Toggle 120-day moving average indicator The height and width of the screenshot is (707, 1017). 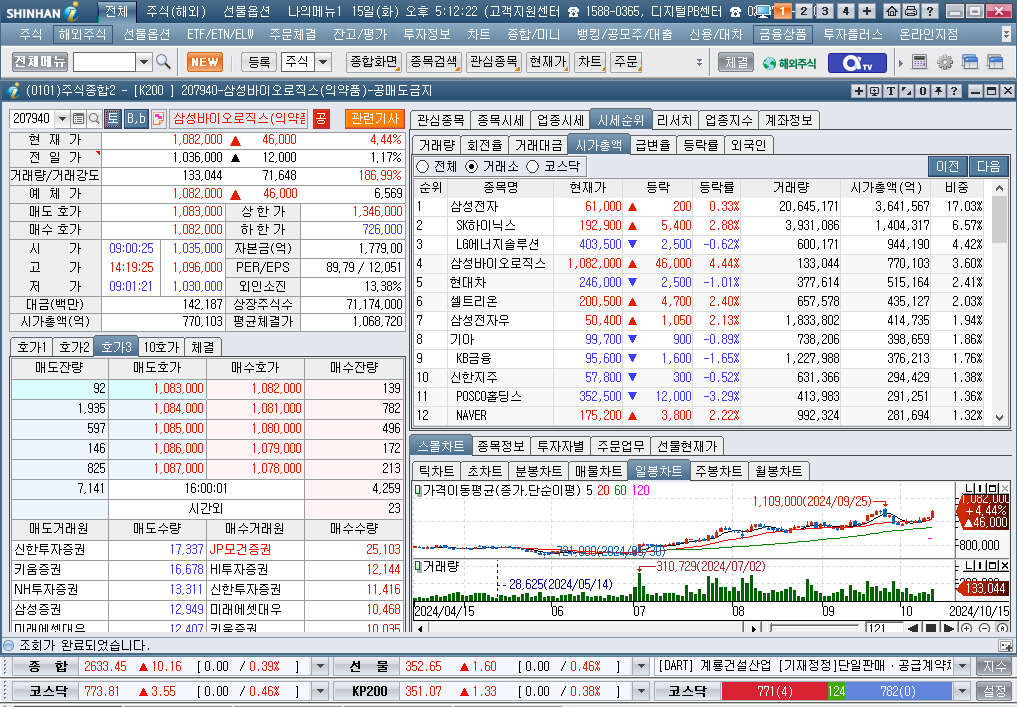pos(640,490)
